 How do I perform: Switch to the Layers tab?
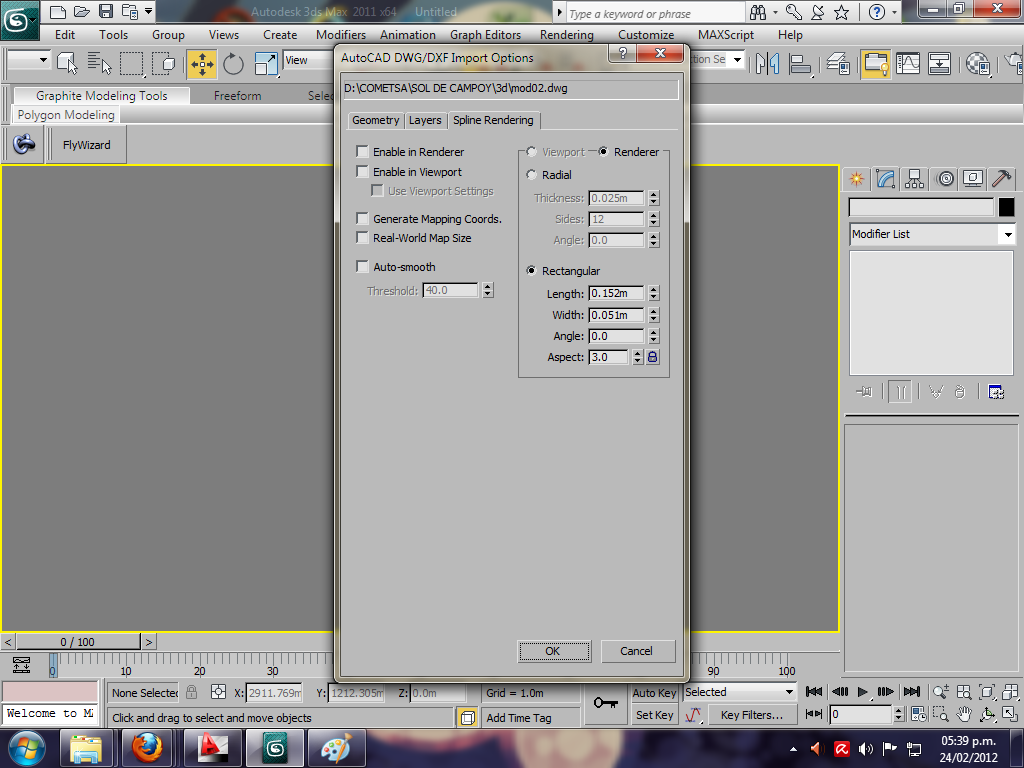tap(425, 120)
